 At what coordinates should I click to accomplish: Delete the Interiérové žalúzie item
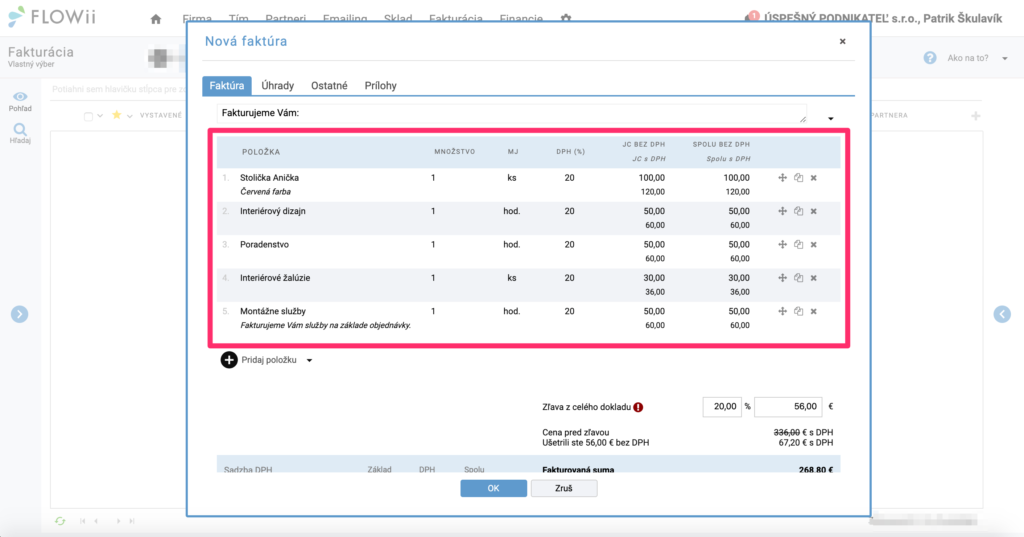point(814,278)
